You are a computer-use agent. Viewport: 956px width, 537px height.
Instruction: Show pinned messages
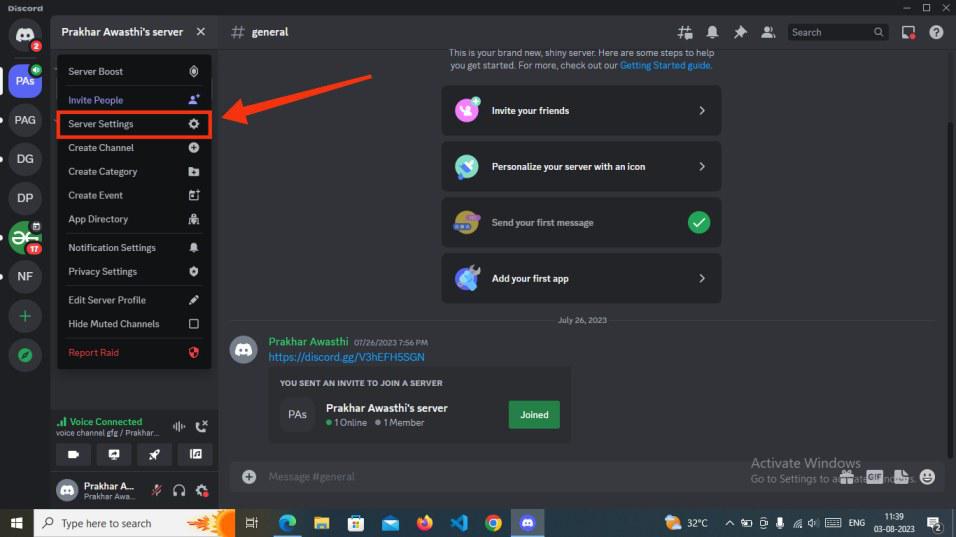tap(740, 32)
